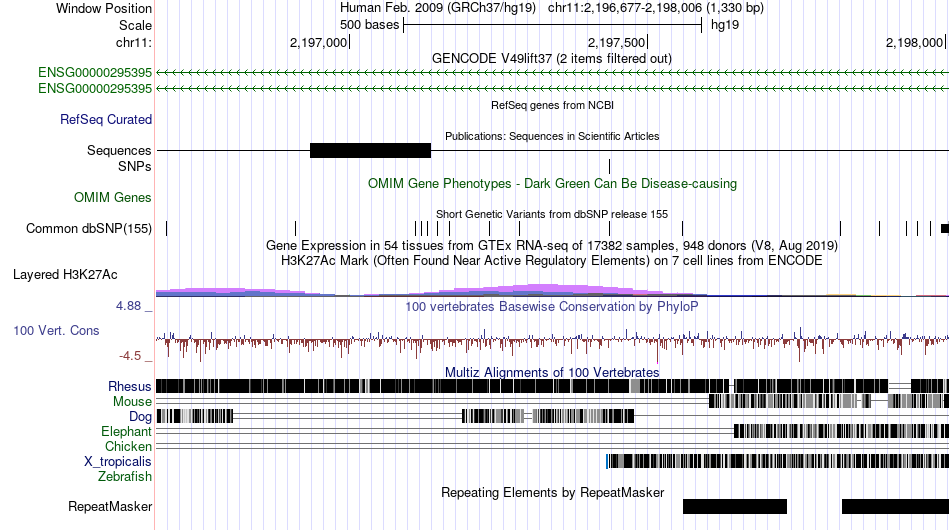
Task: Click Repeating Elements by RepeatMasker title
Action: click(x=552, y=492)
